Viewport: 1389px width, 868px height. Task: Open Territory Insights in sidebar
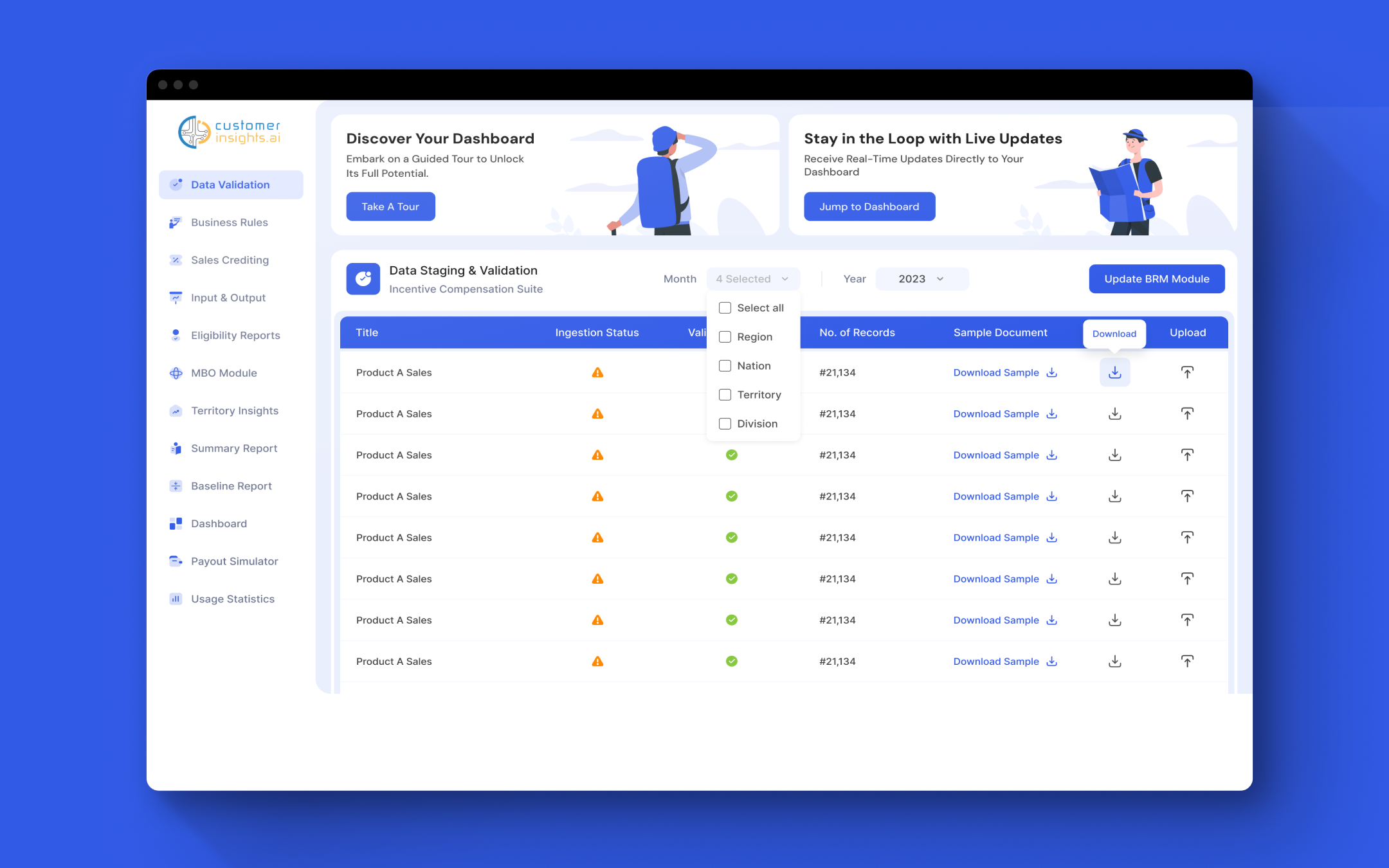point(234,411)
